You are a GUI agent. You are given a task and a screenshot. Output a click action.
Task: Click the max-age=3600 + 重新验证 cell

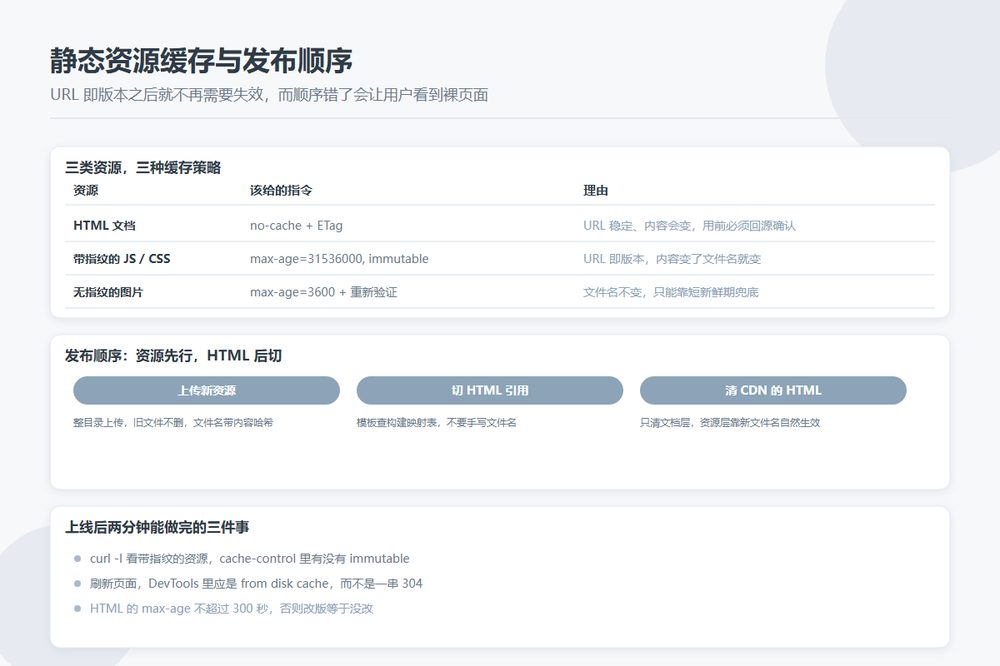pos(323,292)
